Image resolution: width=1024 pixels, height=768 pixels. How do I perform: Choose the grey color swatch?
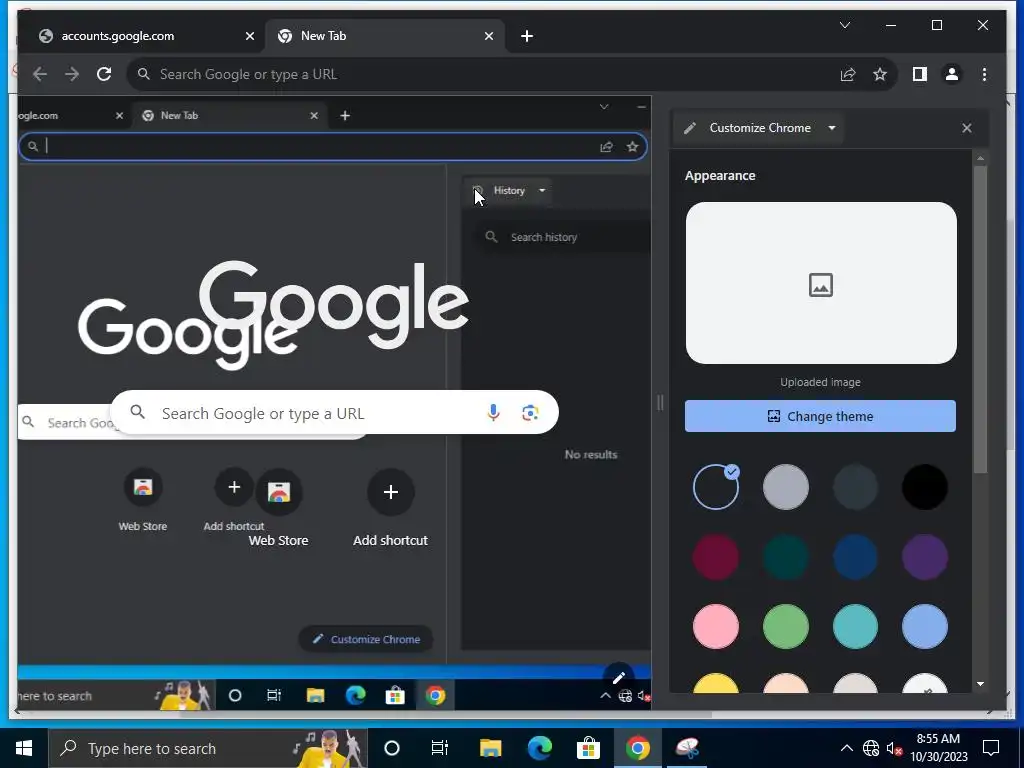[x=786, y=487]
